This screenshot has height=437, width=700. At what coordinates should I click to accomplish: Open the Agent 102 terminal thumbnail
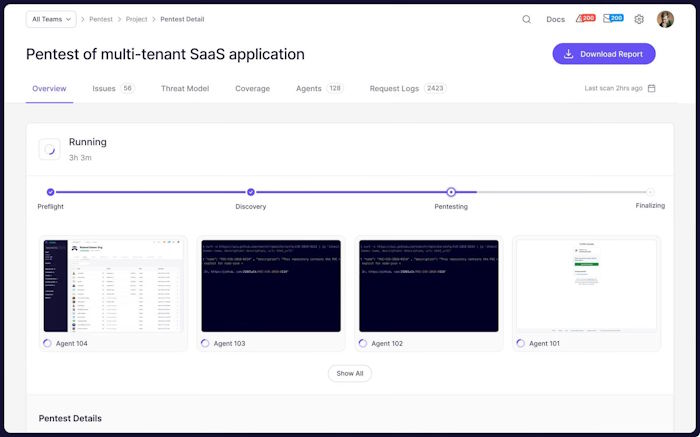(429, 286)
